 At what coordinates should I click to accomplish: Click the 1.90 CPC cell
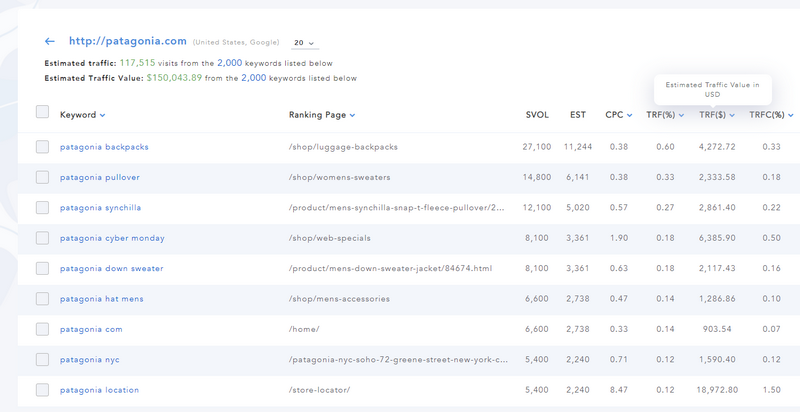tap(618, 238)
